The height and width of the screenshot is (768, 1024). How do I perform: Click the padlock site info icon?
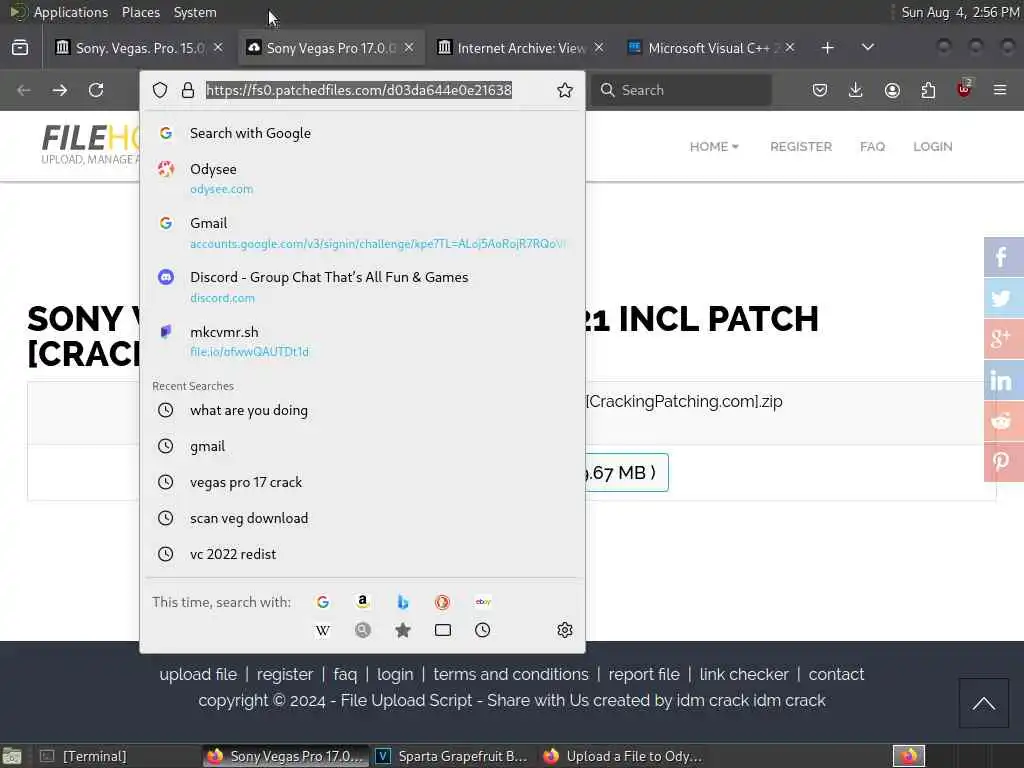[x=188, y=90]
